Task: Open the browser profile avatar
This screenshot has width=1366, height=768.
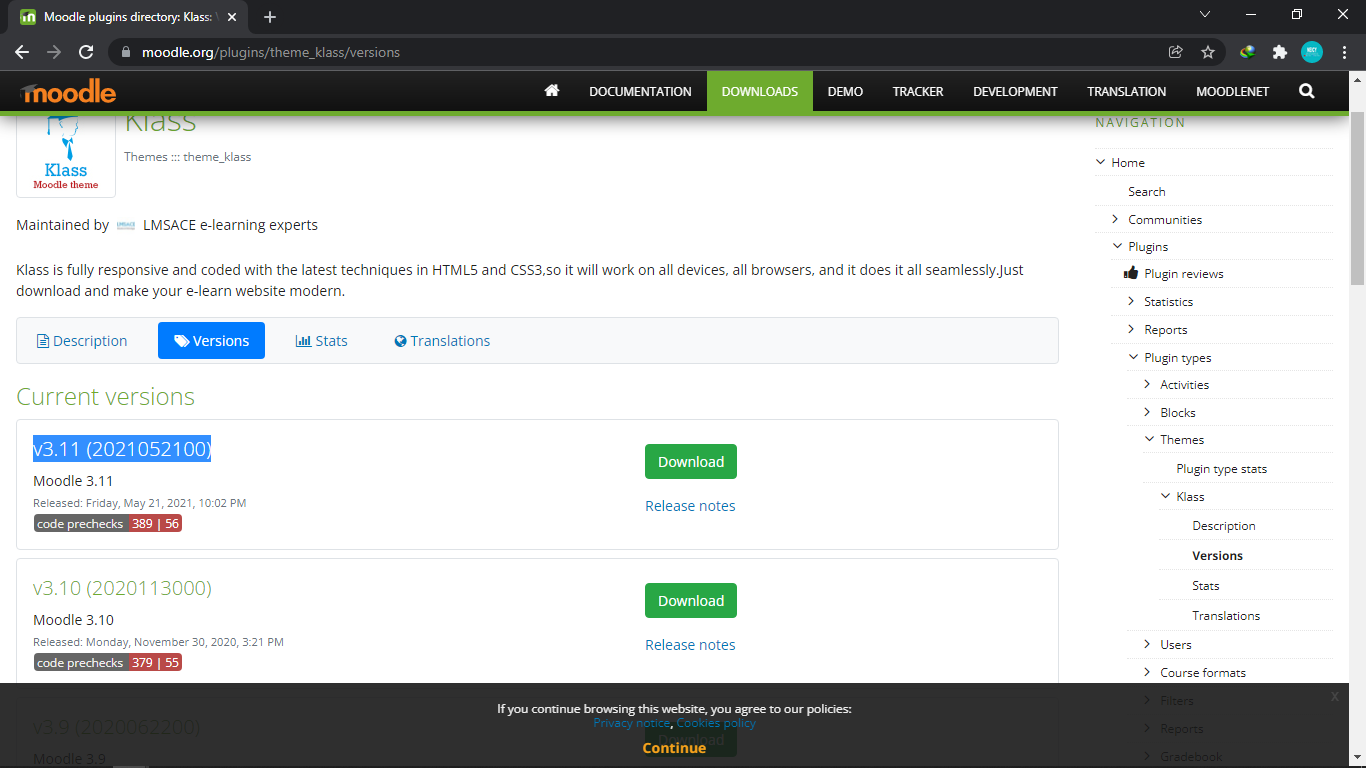Action: (1311, 52)
